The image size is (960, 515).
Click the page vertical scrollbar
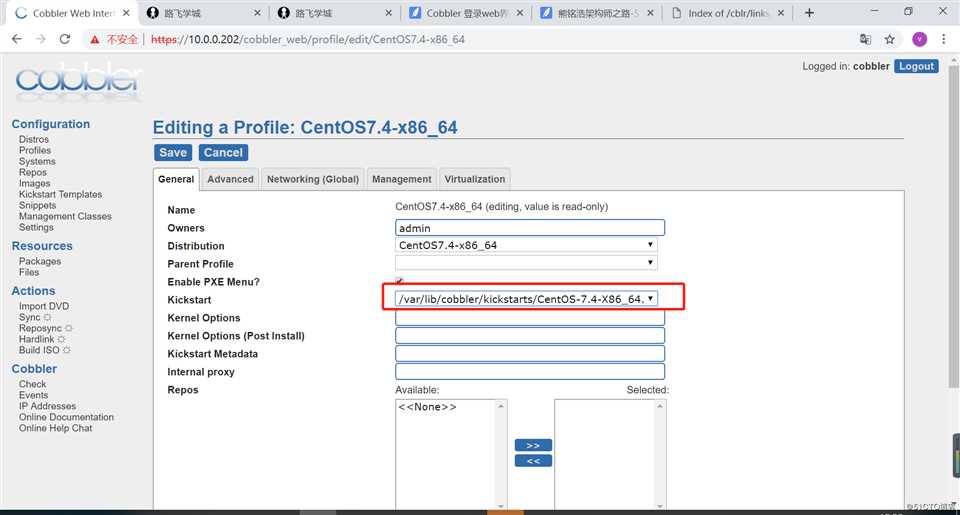pyautogui.click(x=954, y=227)
